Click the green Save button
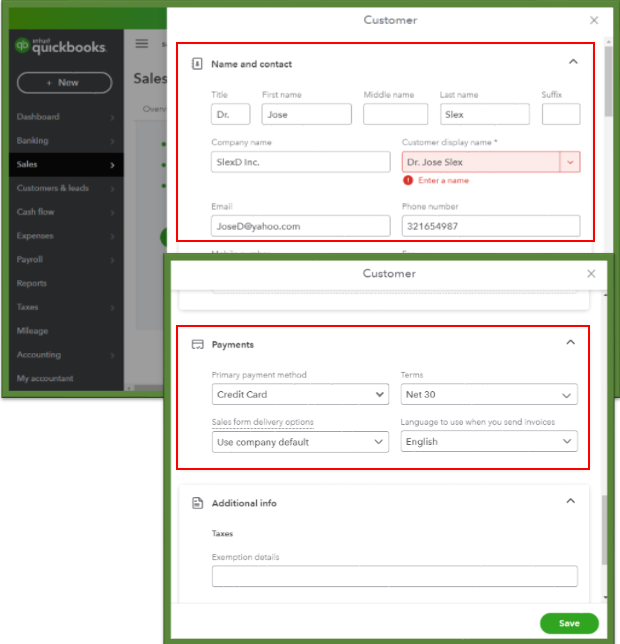 569,623
